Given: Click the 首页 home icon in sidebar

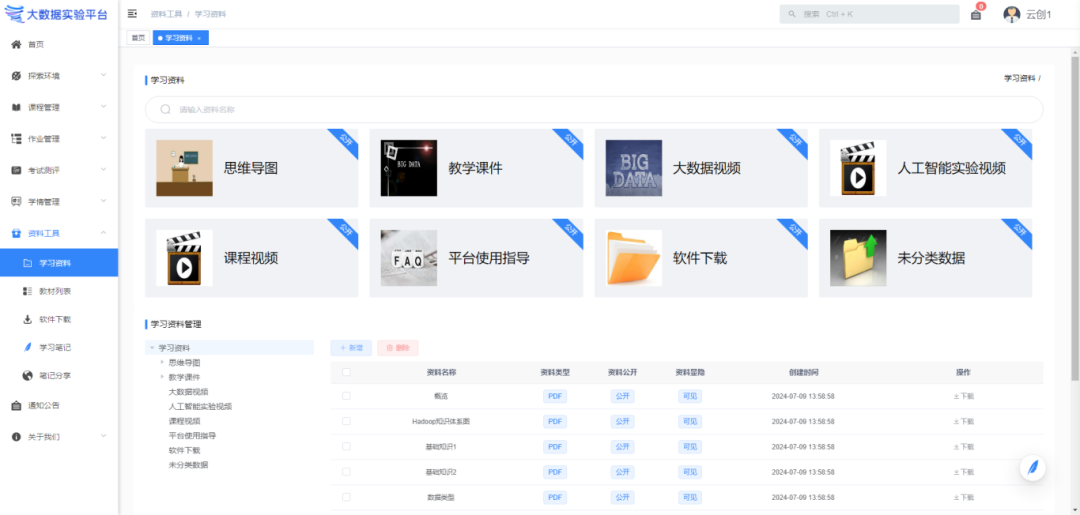Looking at the screenshot, I should click(17, 44).
